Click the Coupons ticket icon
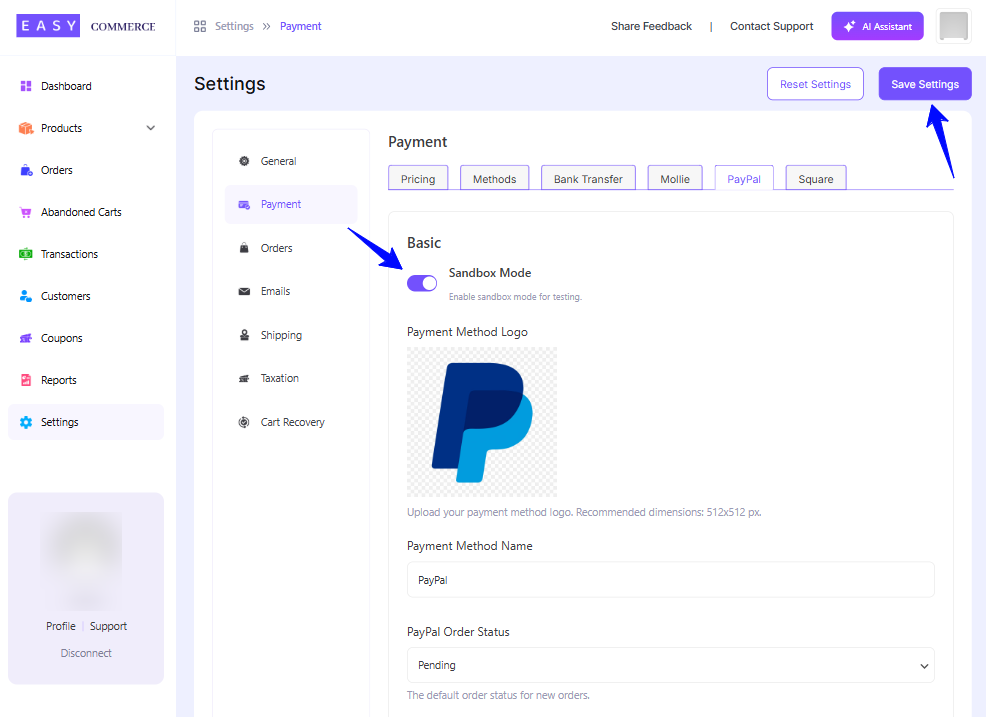 click(26, 338)
